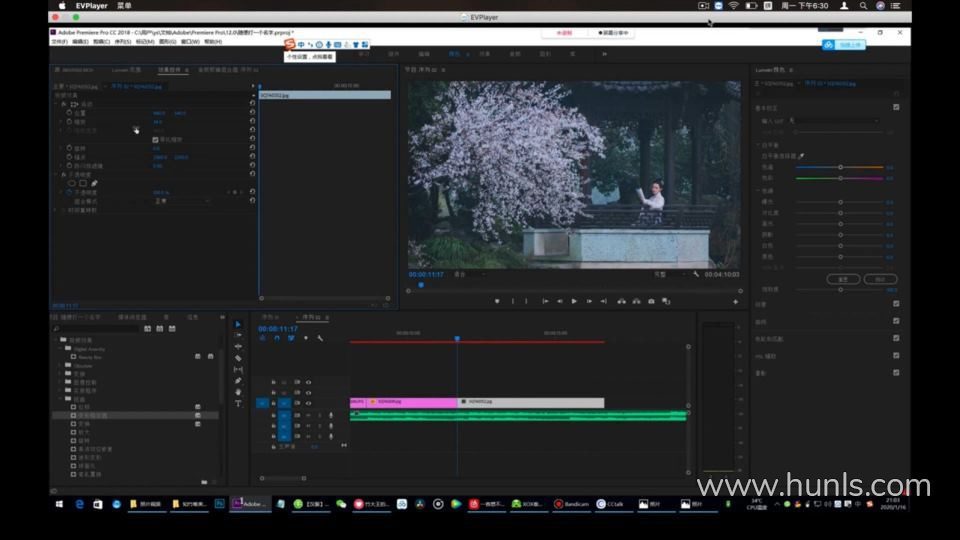
Task: Open the blend mode dropdown
Action: 180,201
